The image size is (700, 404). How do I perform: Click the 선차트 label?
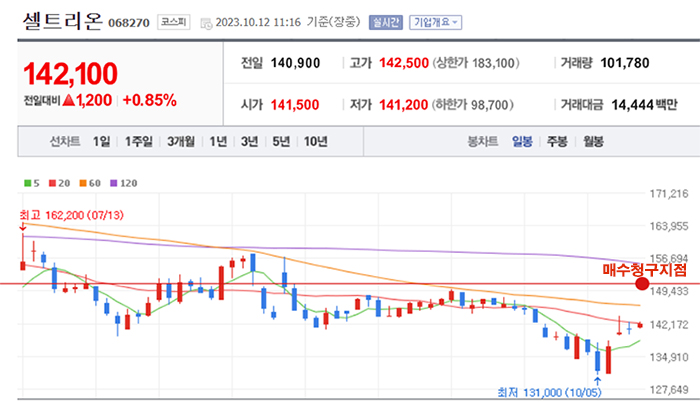[65, 142]
